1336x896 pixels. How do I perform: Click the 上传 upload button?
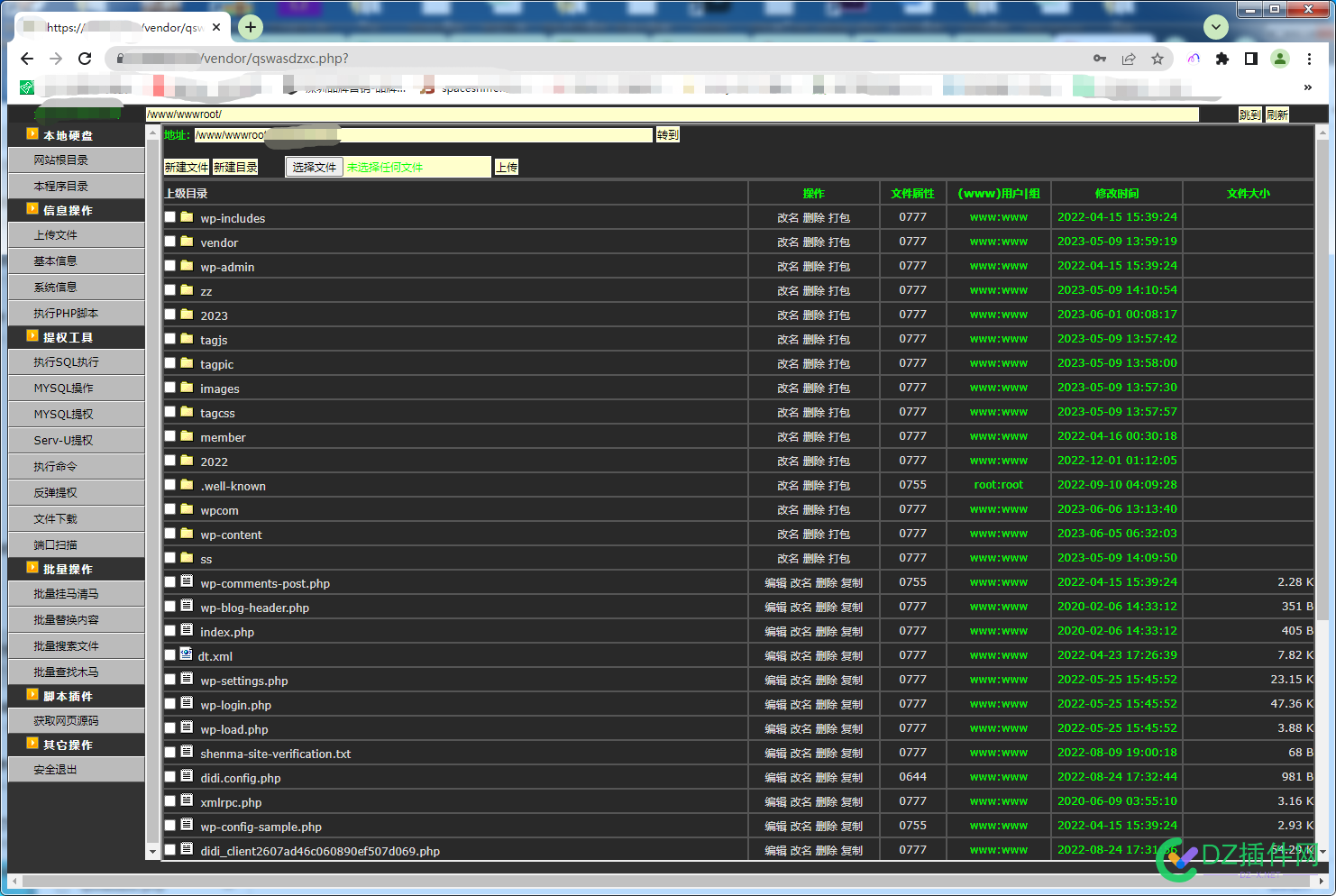[x=507, y=167]
